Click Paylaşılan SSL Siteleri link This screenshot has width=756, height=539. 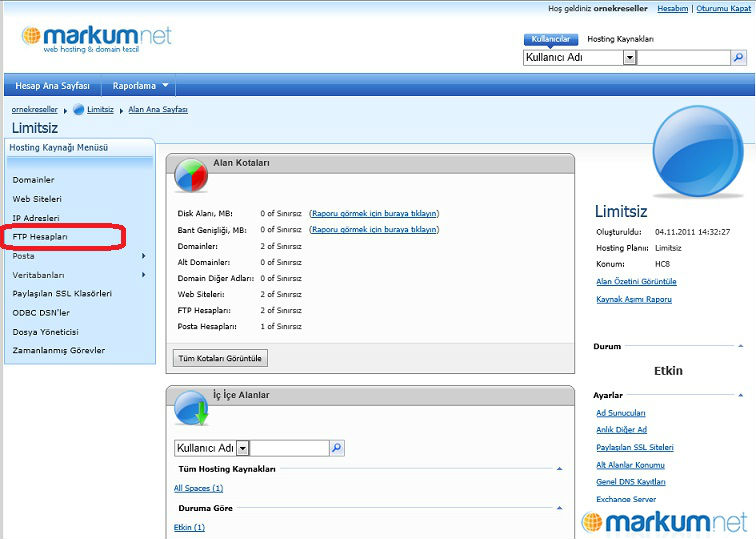click(634, 447)
